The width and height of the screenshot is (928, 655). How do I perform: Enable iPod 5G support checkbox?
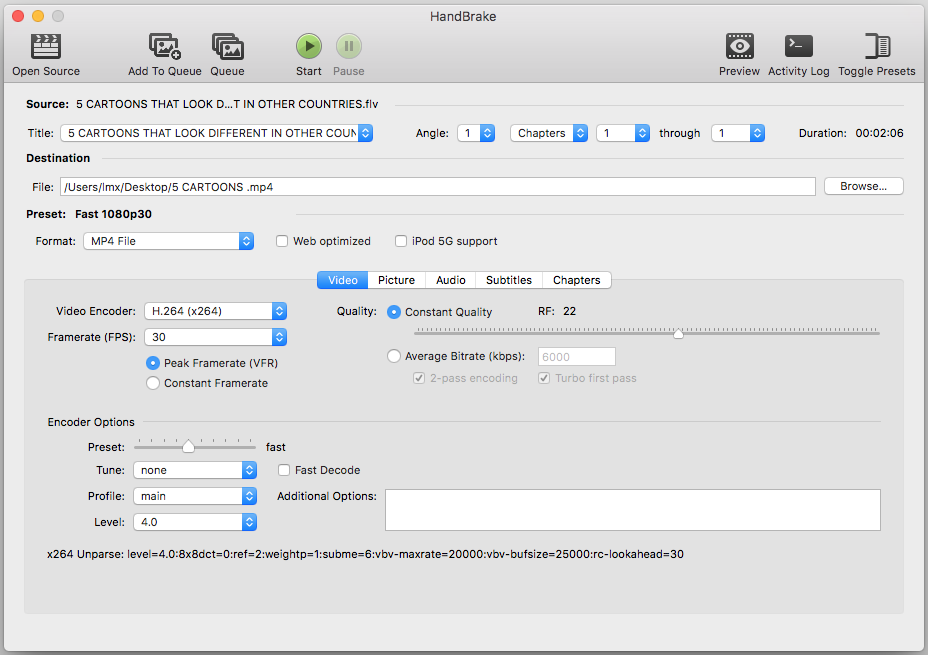click(401, 241)
